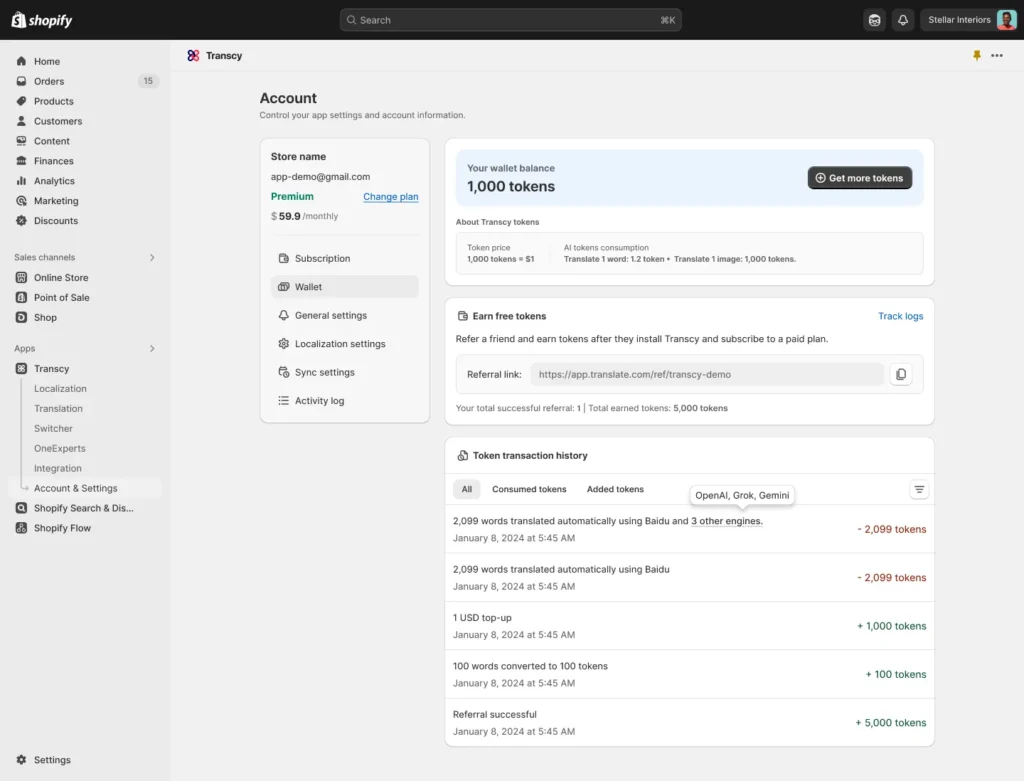Click the 'OpenAI, Grok, Gemini' tooltip

(742, 495)
